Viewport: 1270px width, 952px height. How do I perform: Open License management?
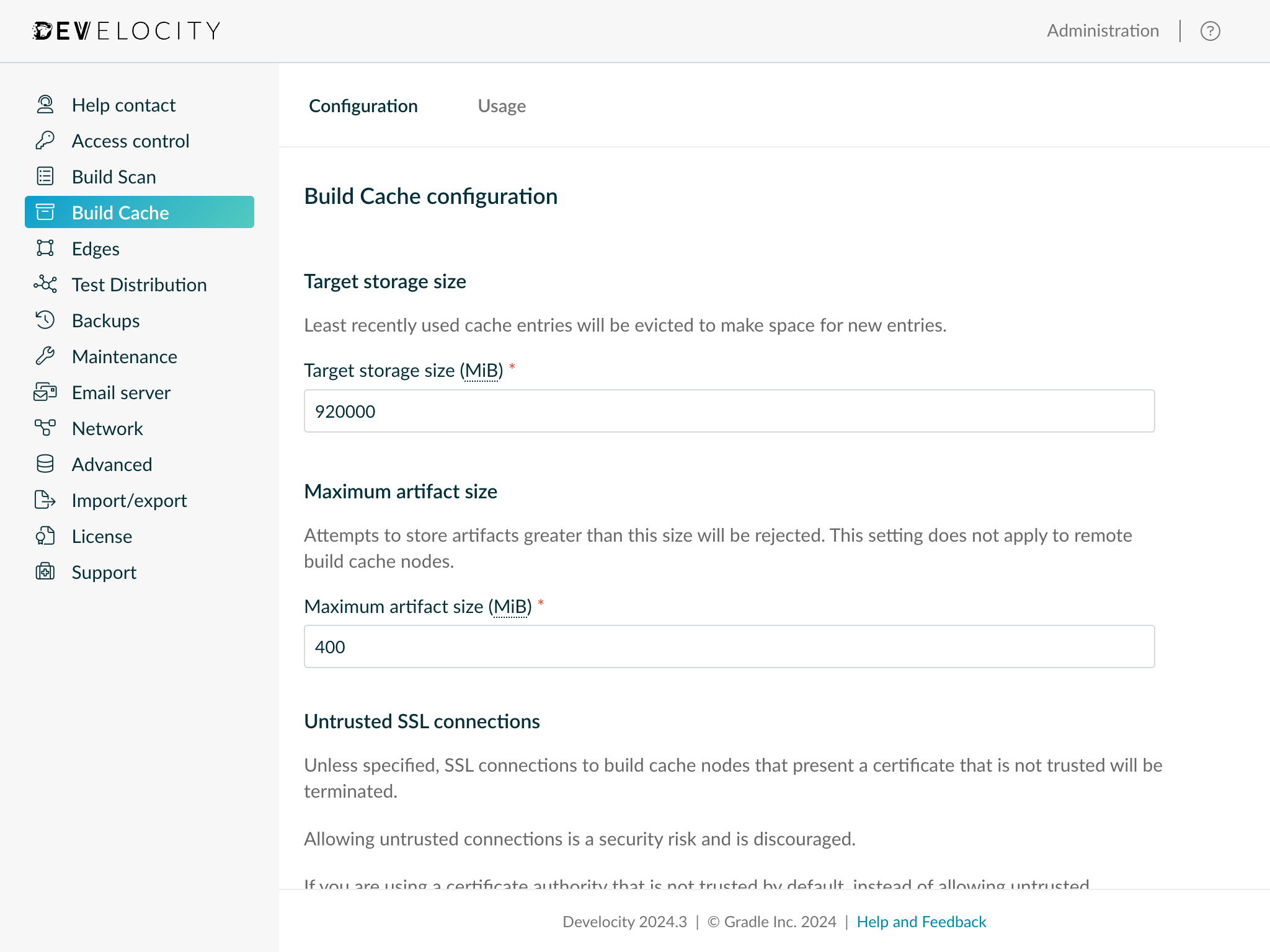click(102, 536)
